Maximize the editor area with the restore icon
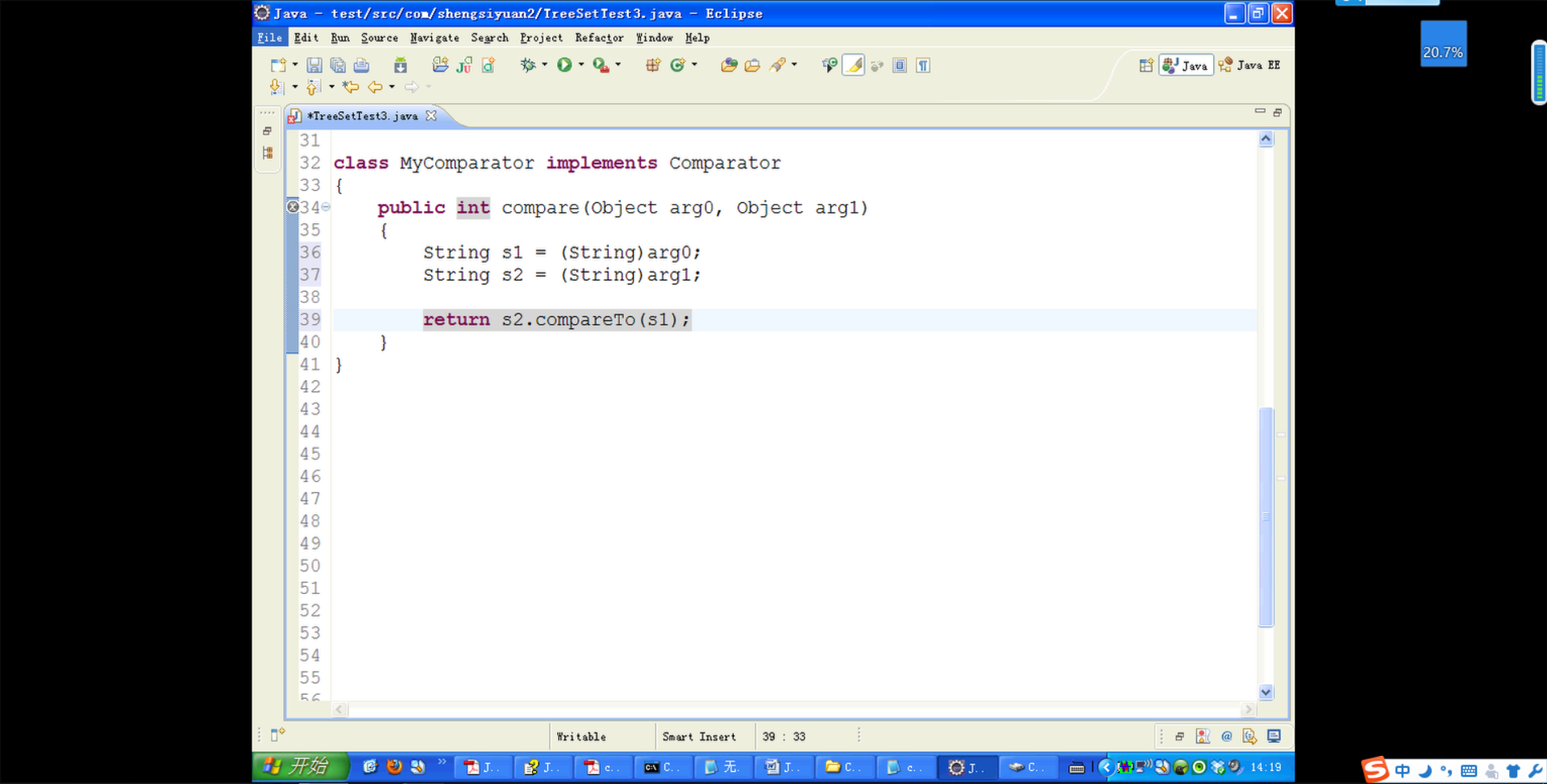1547x784 pixels. click(1278, 112)
